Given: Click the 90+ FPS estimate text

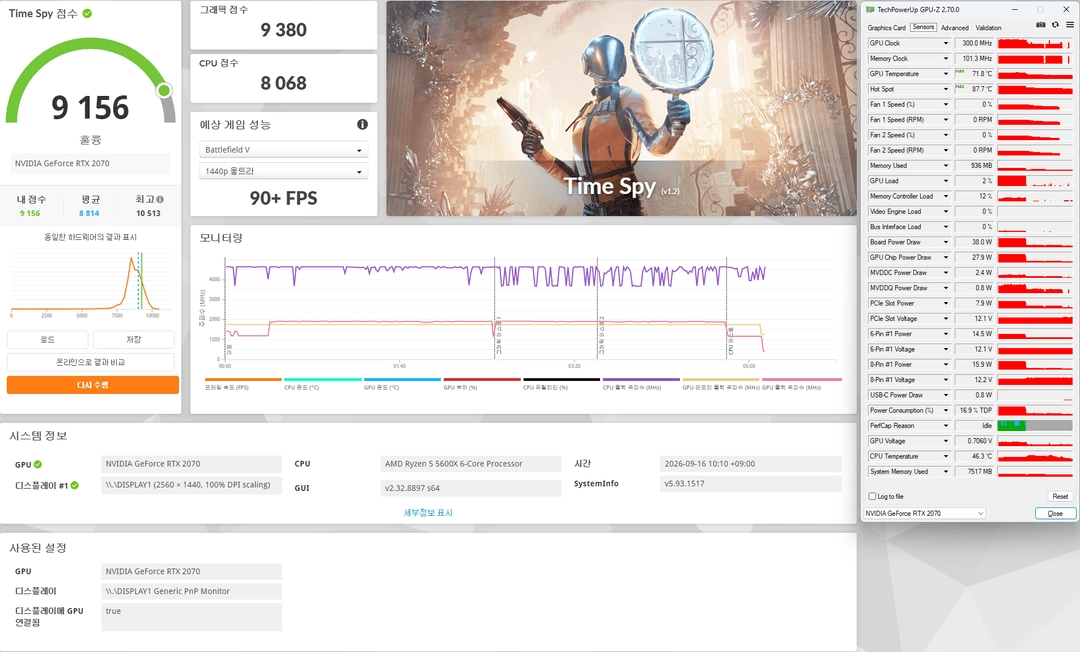Looking at the screenshot, I should pyautogui.click(x=284, y=198).
